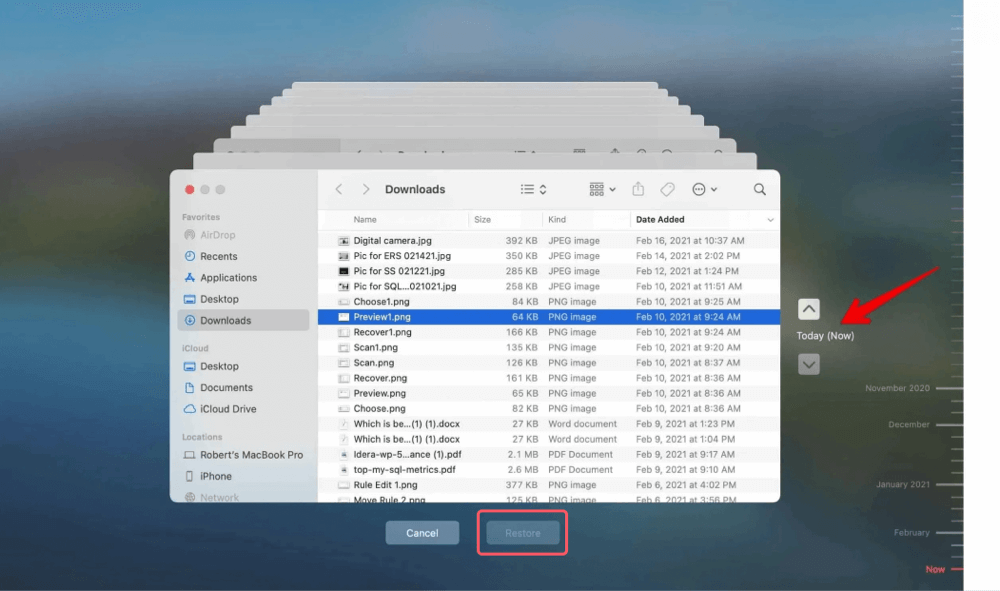Click the back navigation chevron
This screenshot has width=1000, height=591.
pyautogui.click(x=338, y=189)
